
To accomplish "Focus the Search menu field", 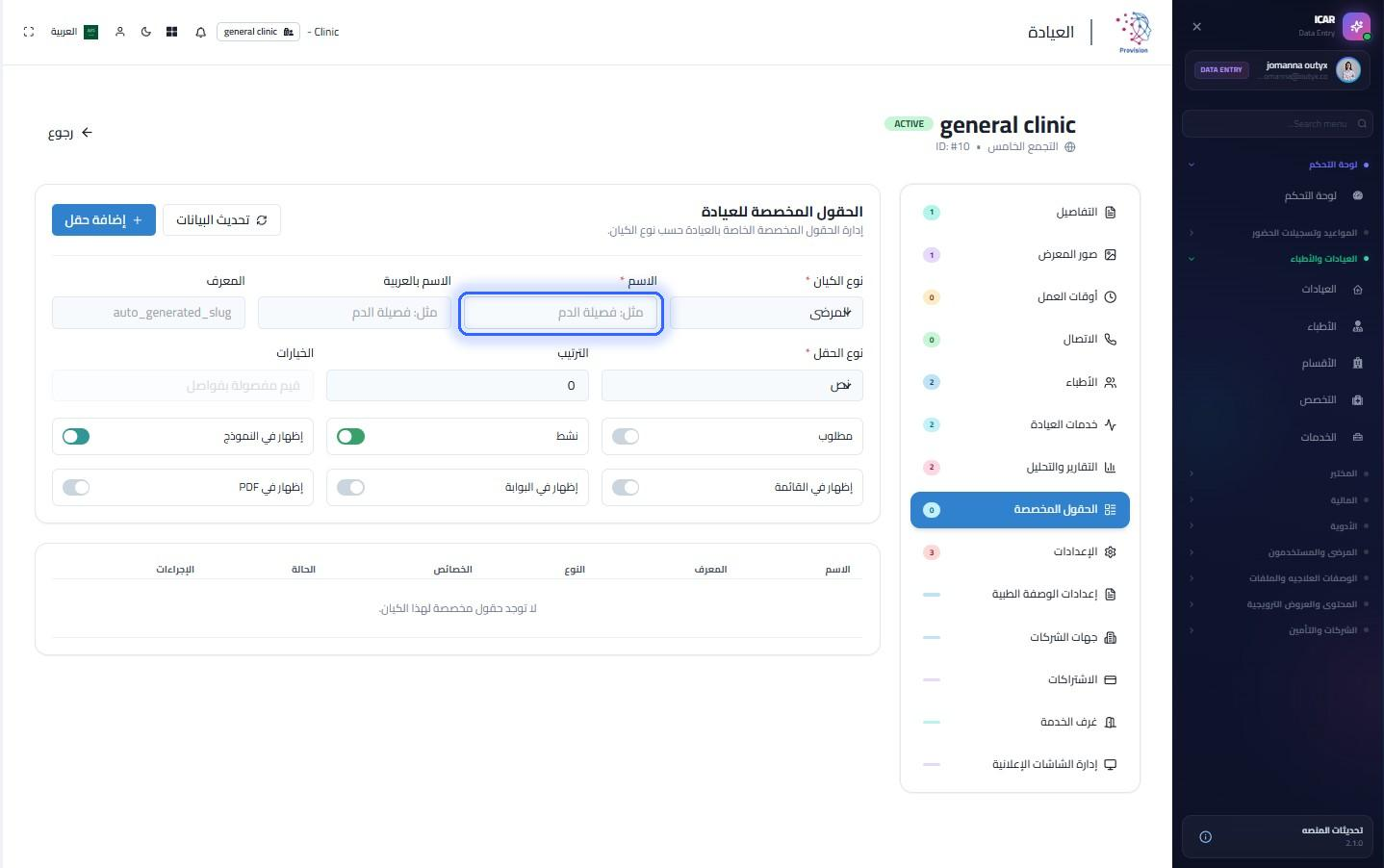I will (1278, 123).
